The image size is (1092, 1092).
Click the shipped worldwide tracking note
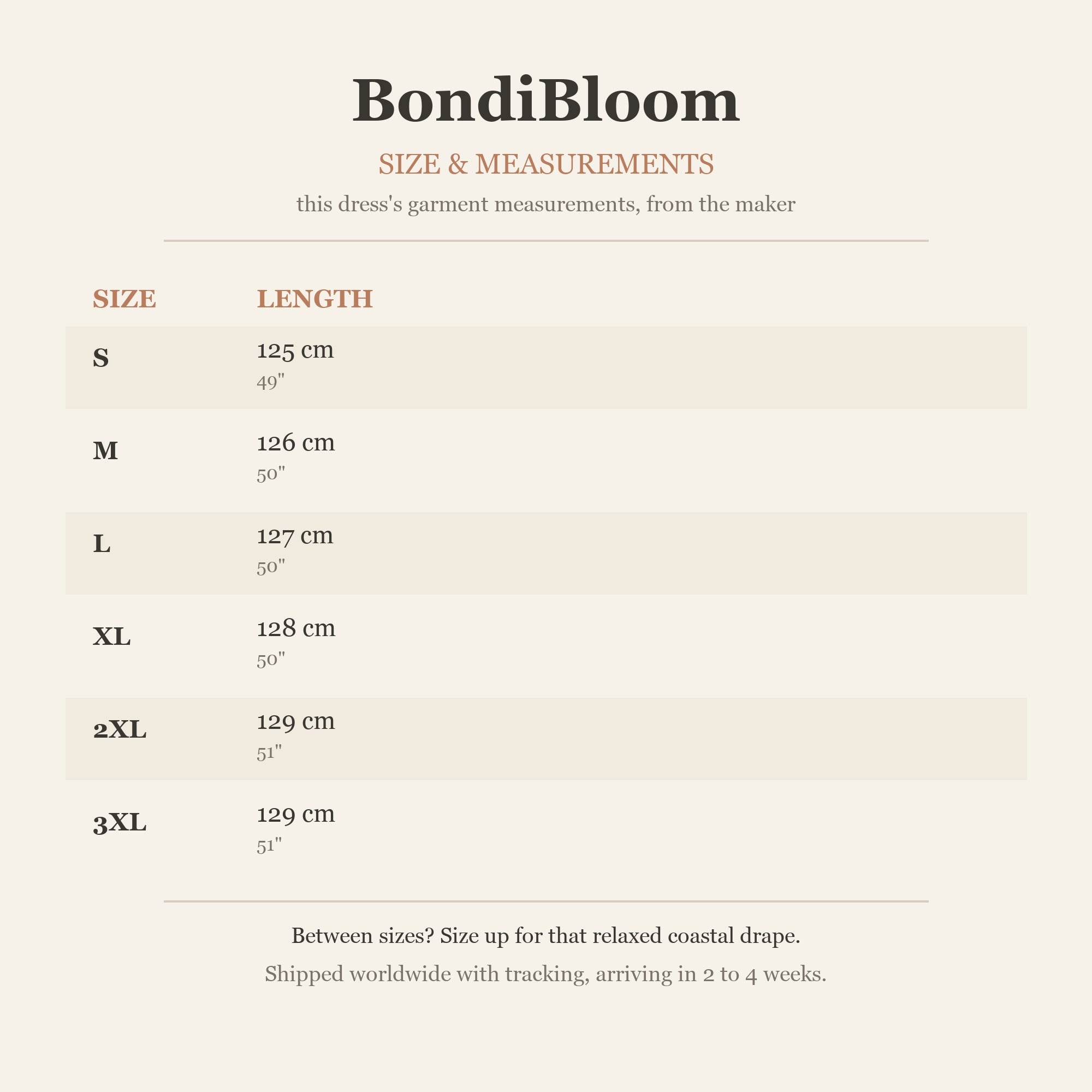pos(546,975)
